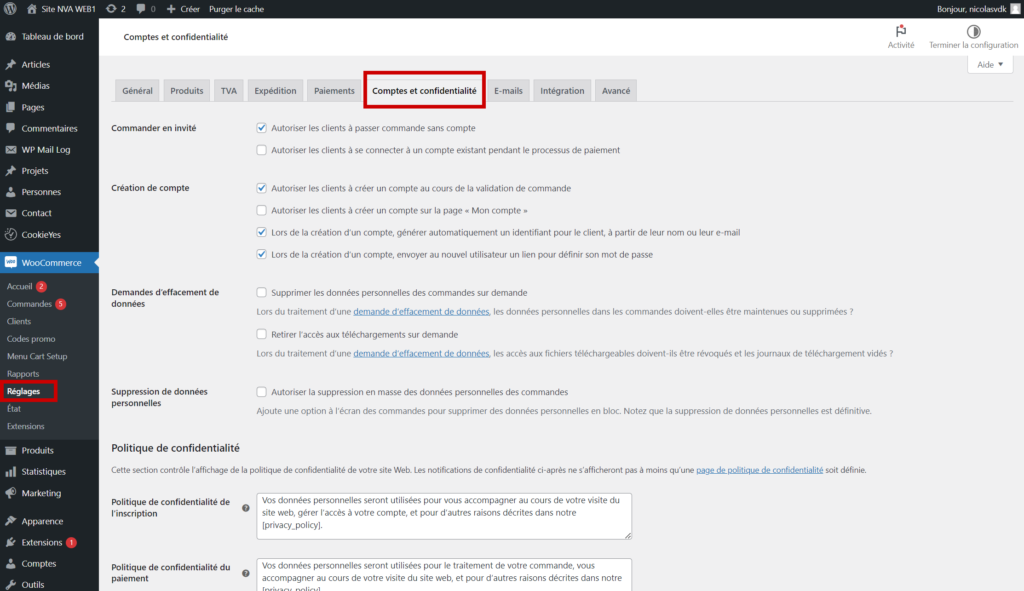
Task: Click the Outils wrench icon
Action: (10, 584)
